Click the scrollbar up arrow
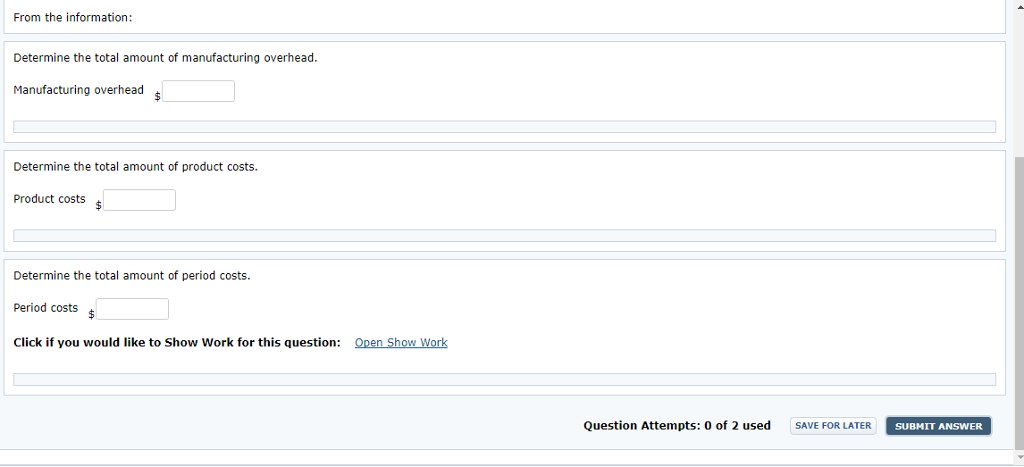The image size is (1024, 467). (x=1018, y=4)
